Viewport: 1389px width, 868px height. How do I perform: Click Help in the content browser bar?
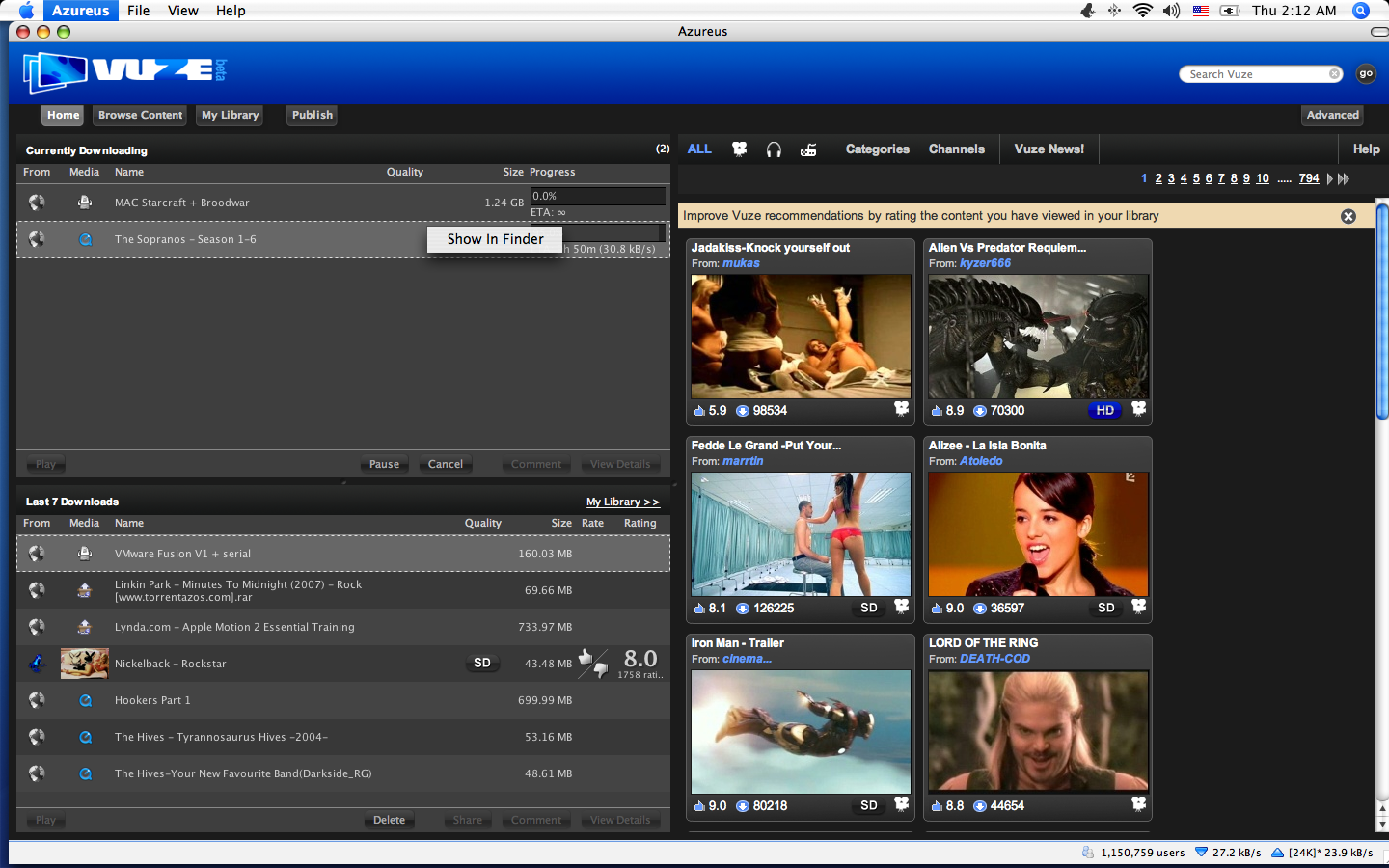[1366, 149]
